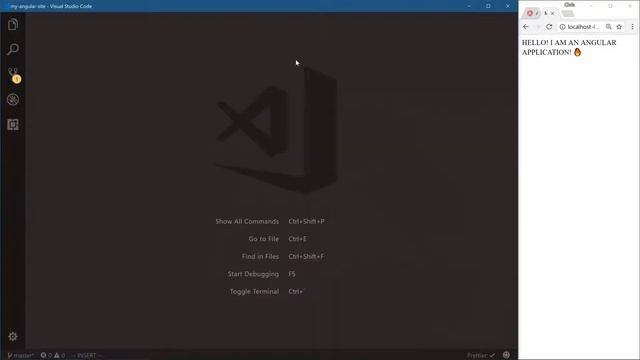Click the localhost address bar in Chrome
640x360 pixels.
[x=583, y=27]
